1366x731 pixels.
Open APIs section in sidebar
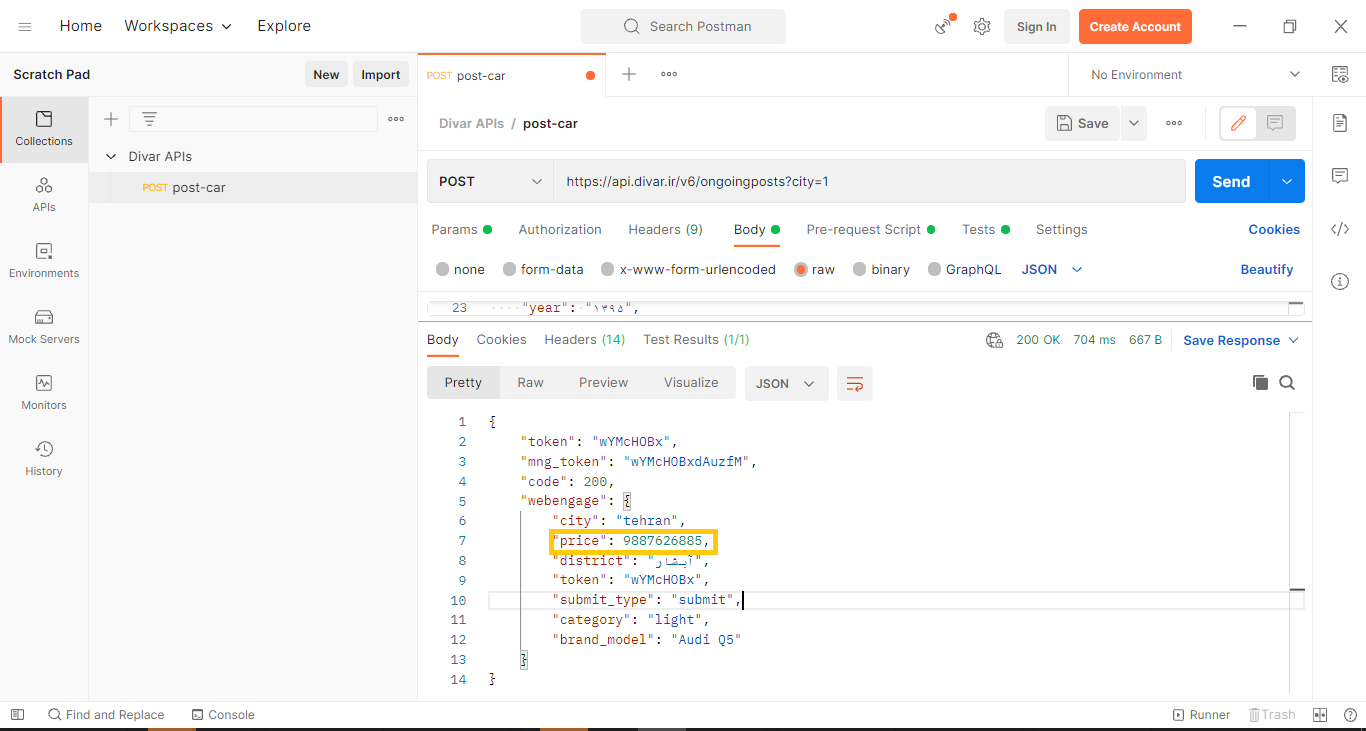(44, 195)
